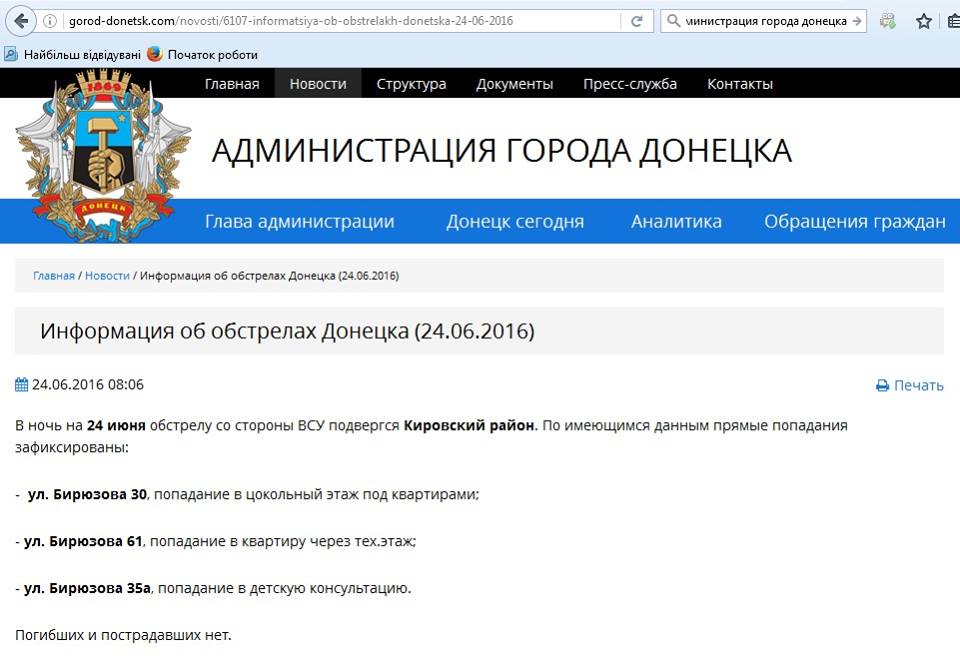This screenshot has width=960, height=661.
Task: Open the Початок роботи bookmark
Action: pos(202,54)
